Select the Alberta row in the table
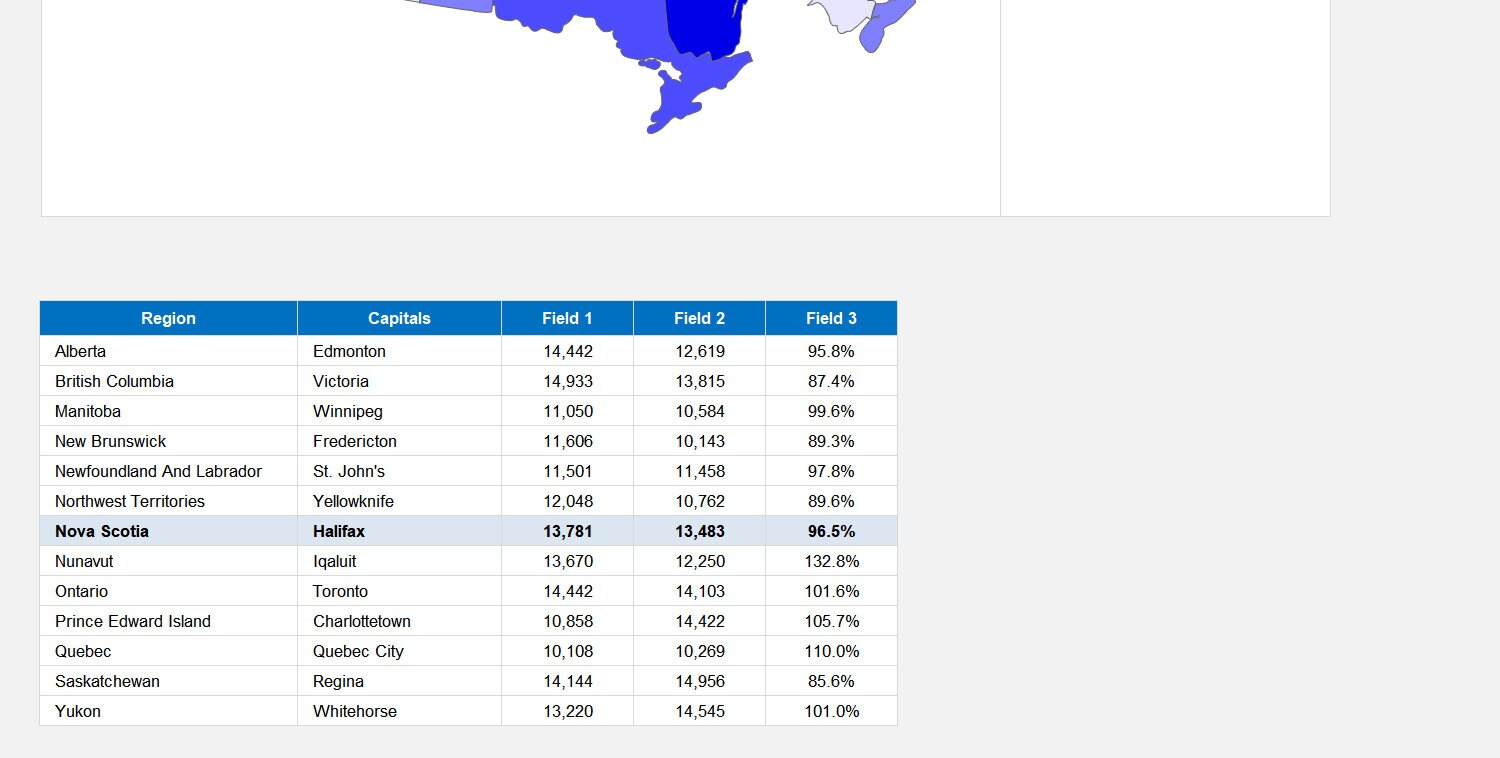 tap(168, 351)
